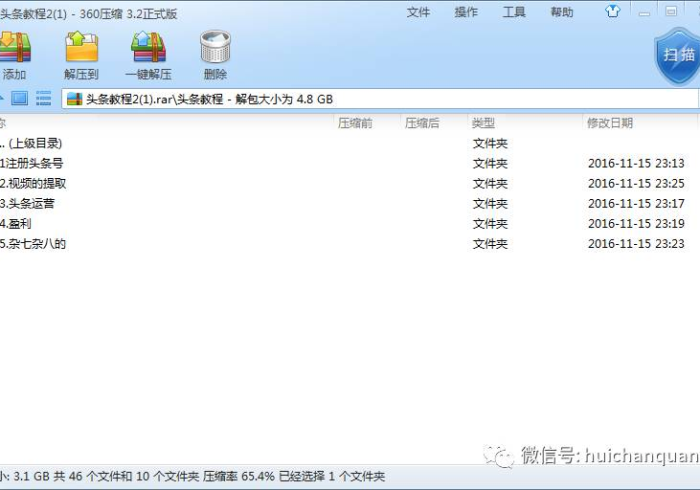Click the 添加 (Add) toolbar icon
This screenshot has width=700, height=490.
14,50
